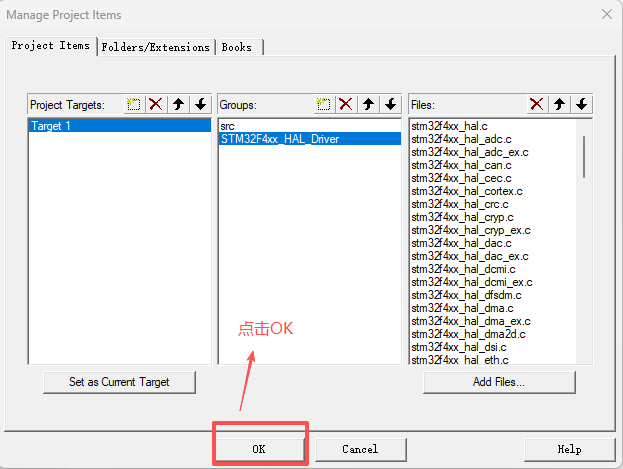Delete selected file in Files panel
623x469 pixels.
point(537,104)
